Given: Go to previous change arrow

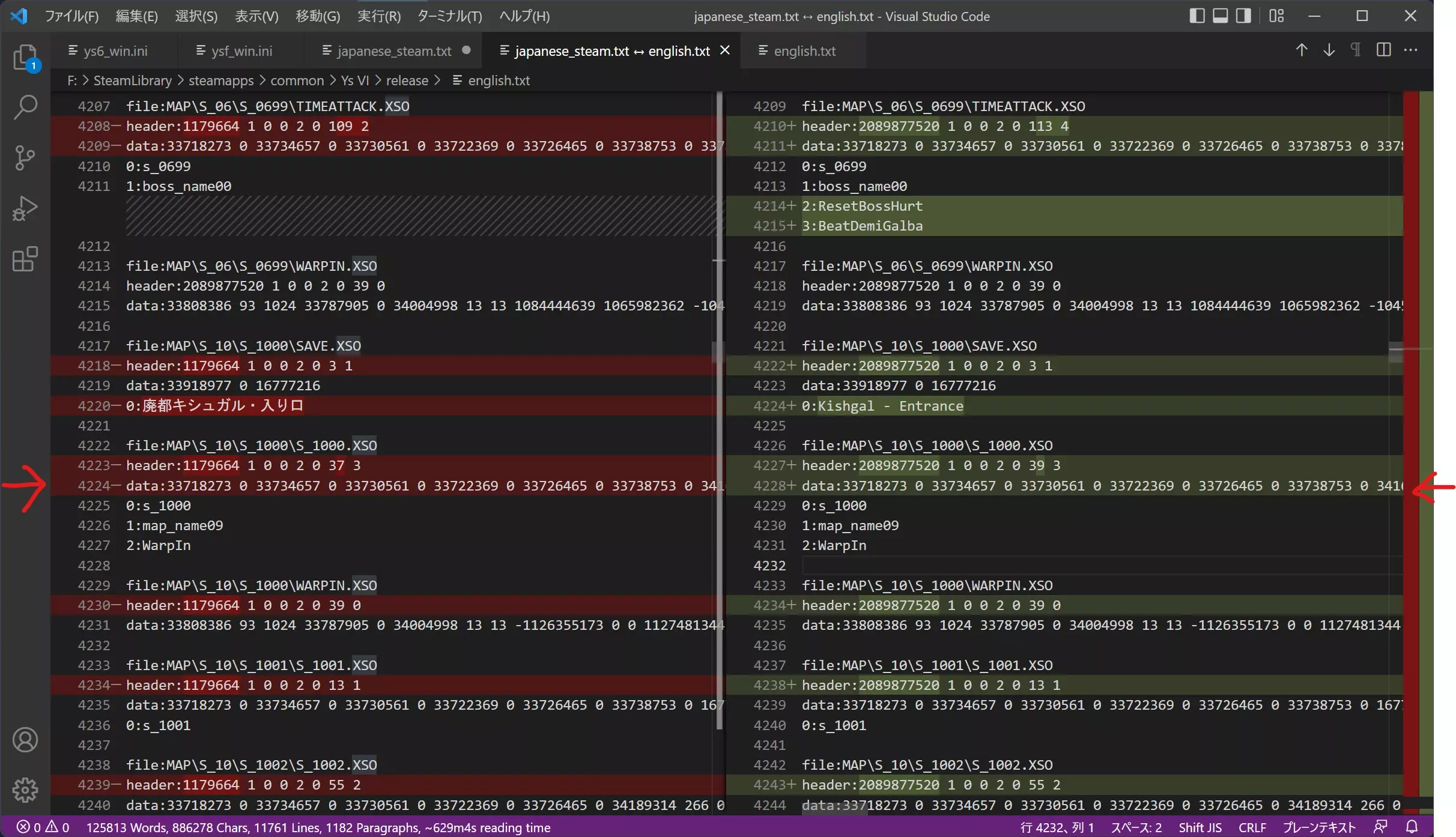Looking at the screenshot, I should pyautogui.click(x=1301, y=50).
